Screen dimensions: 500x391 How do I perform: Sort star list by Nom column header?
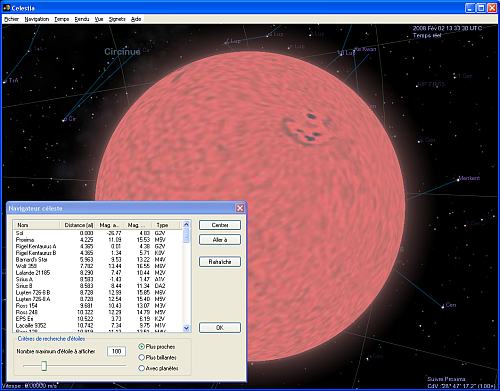coord(36,225)
